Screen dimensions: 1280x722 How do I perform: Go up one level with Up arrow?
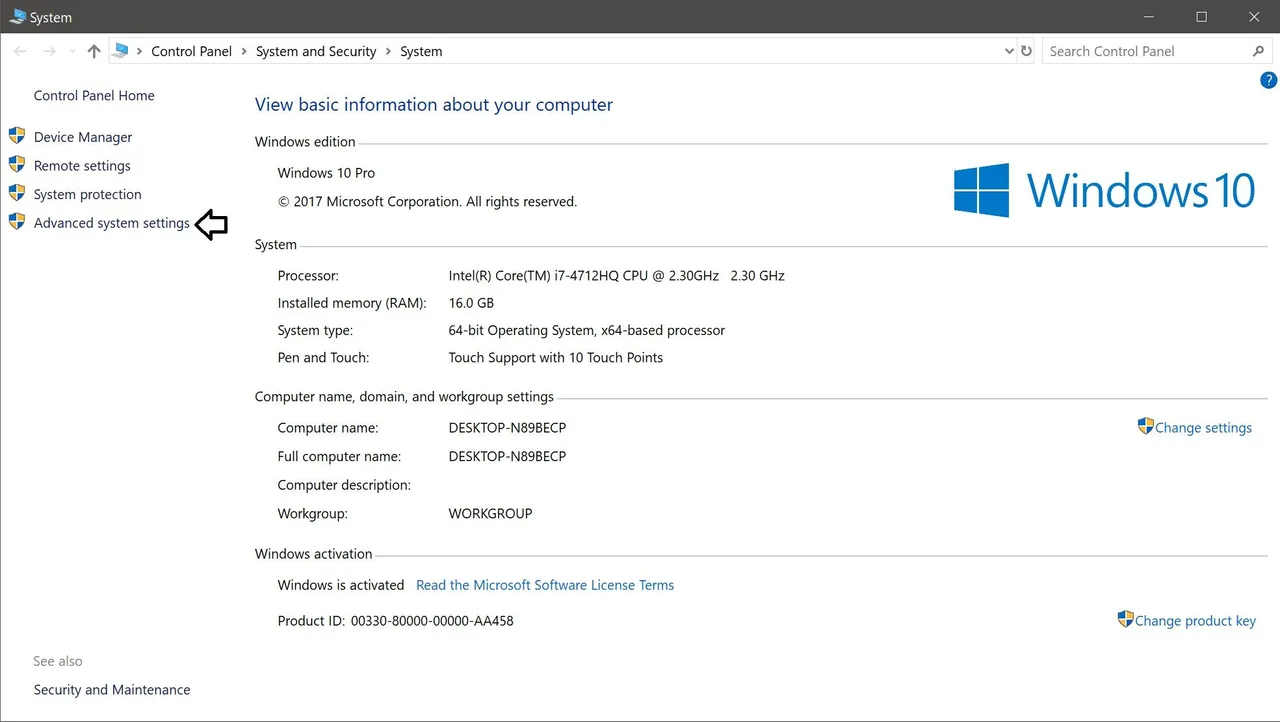coord(94,51)
